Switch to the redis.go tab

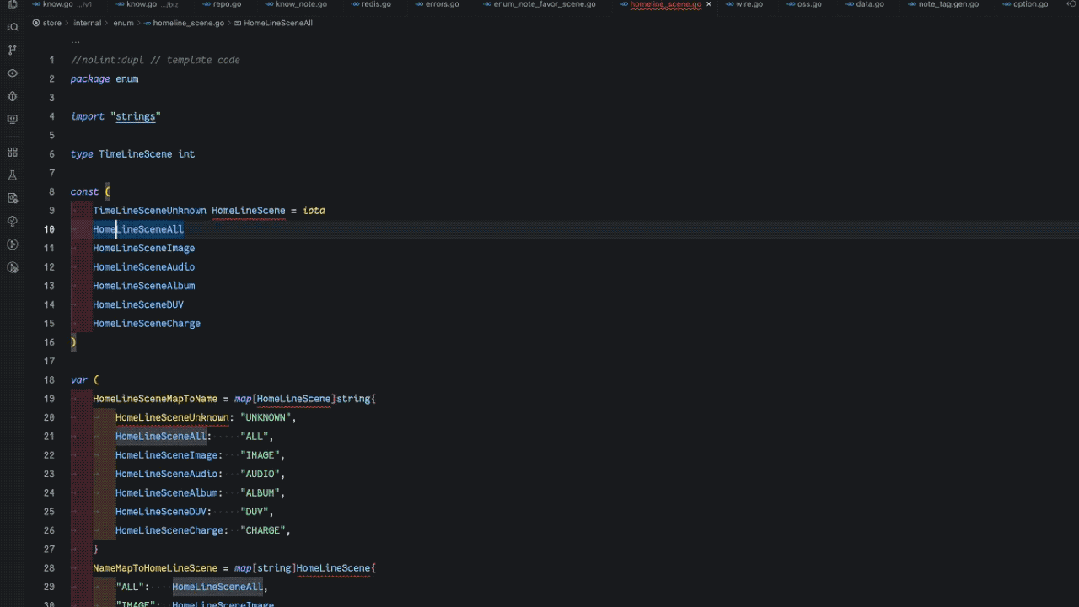[371, 4]
